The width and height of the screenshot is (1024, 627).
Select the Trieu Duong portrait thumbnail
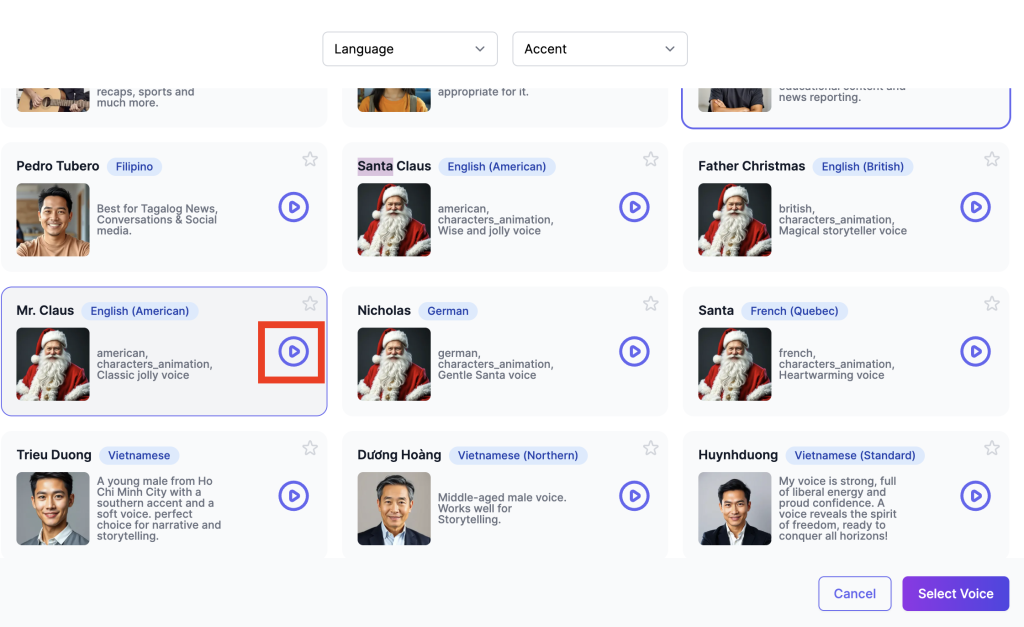pyautogui.click(x=53, y=508)
